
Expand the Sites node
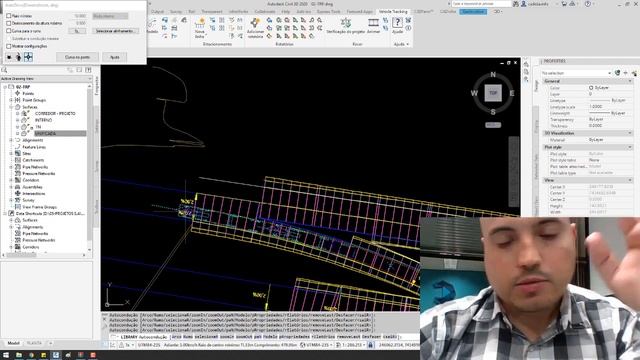click(x=11, y=153)
